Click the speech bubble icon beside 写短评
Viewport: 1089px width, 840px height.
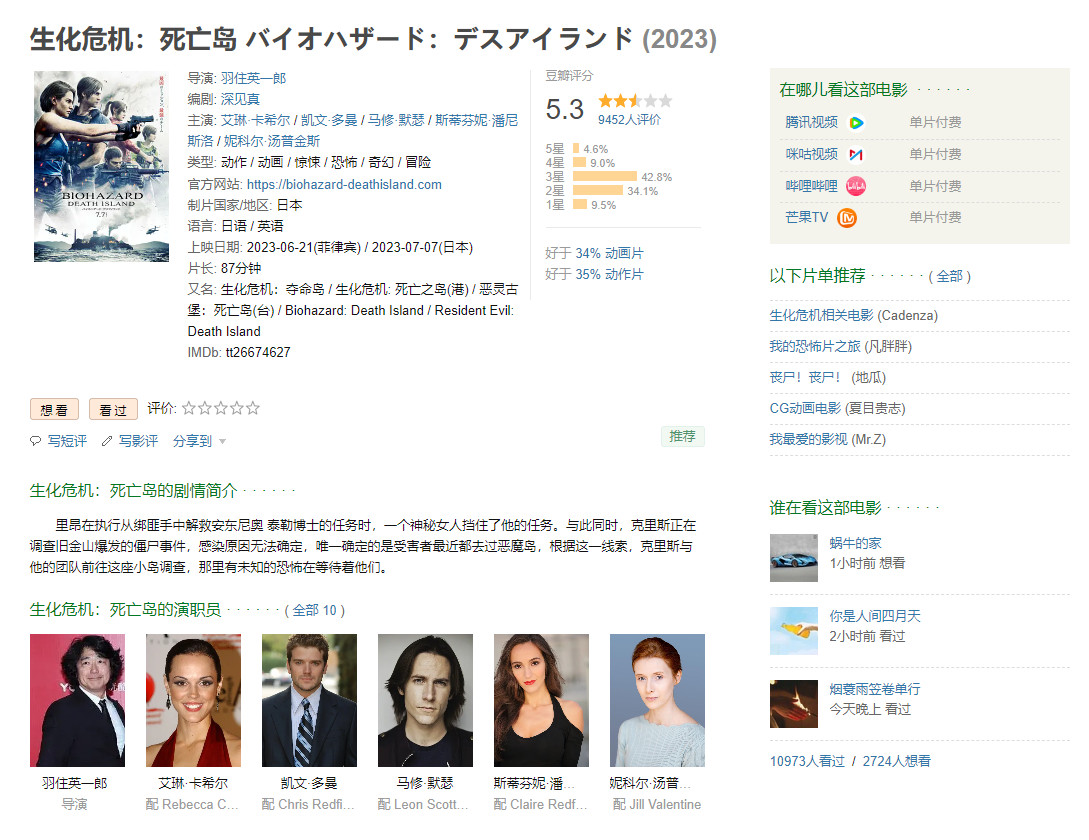click(x=36, y=441)
